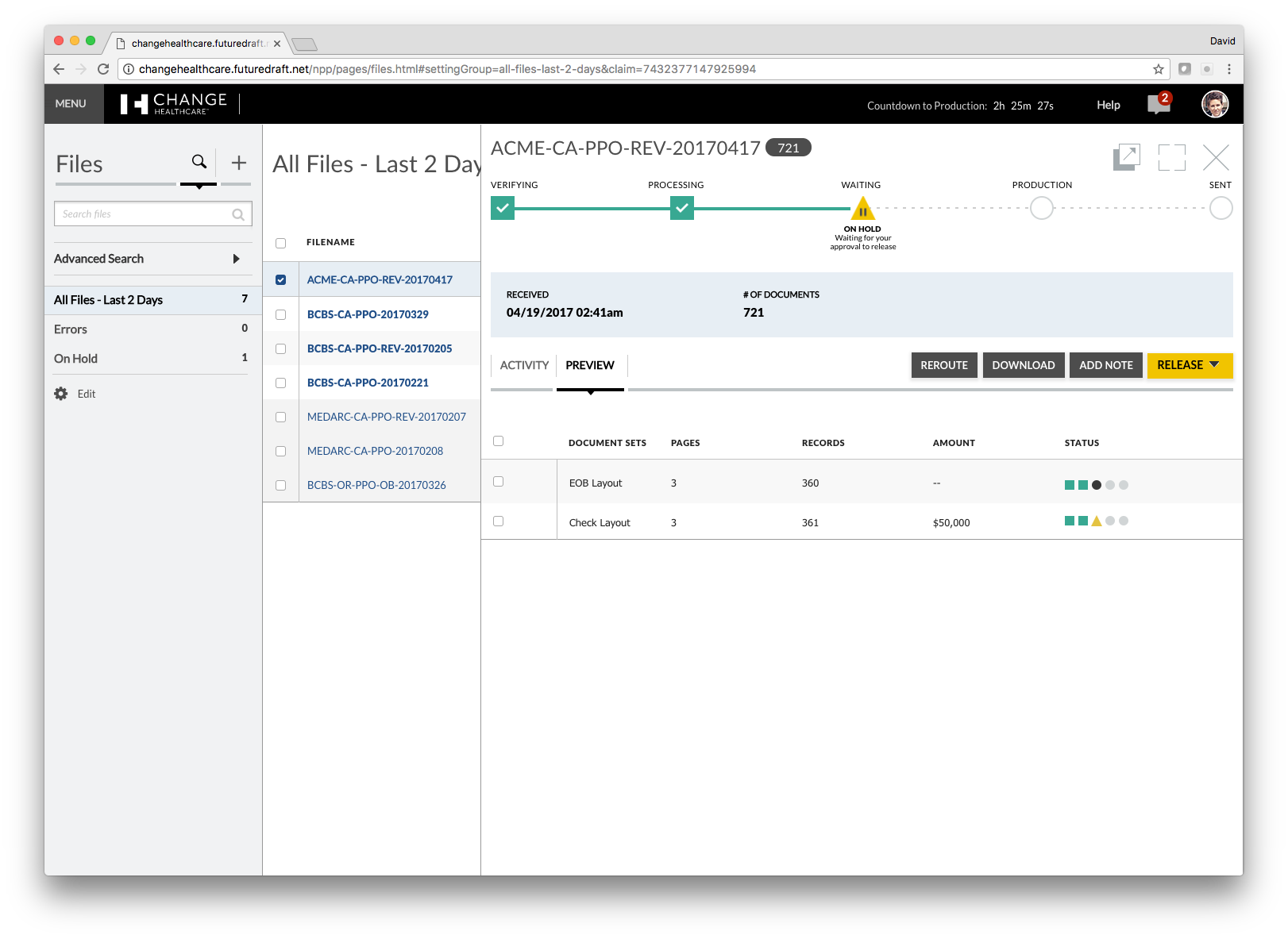
Task: Click the Change Healthcare logo
Action: (174, 104)
